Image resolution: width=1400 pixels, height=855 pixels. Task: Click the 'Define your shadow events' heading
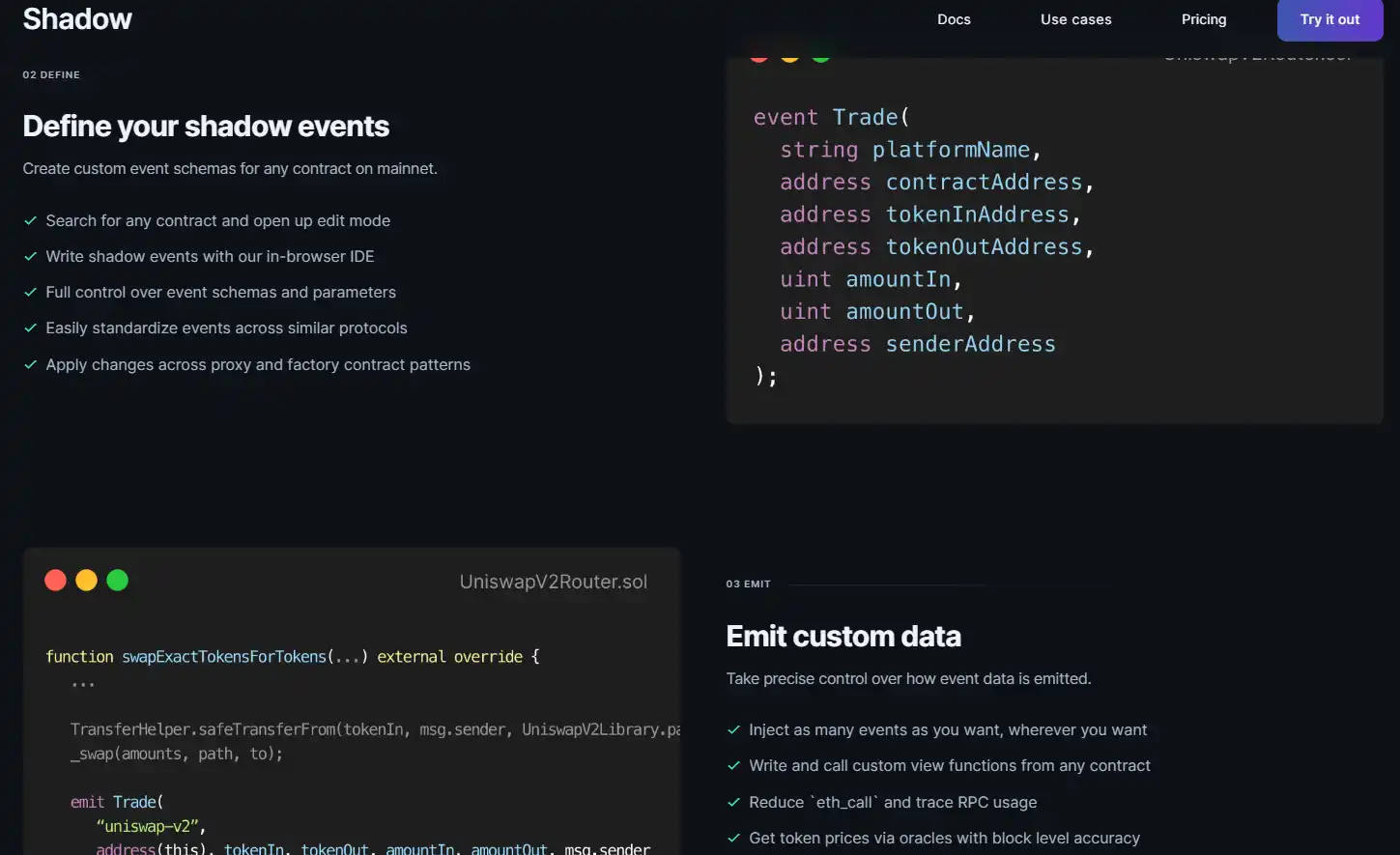pos(206,127)
